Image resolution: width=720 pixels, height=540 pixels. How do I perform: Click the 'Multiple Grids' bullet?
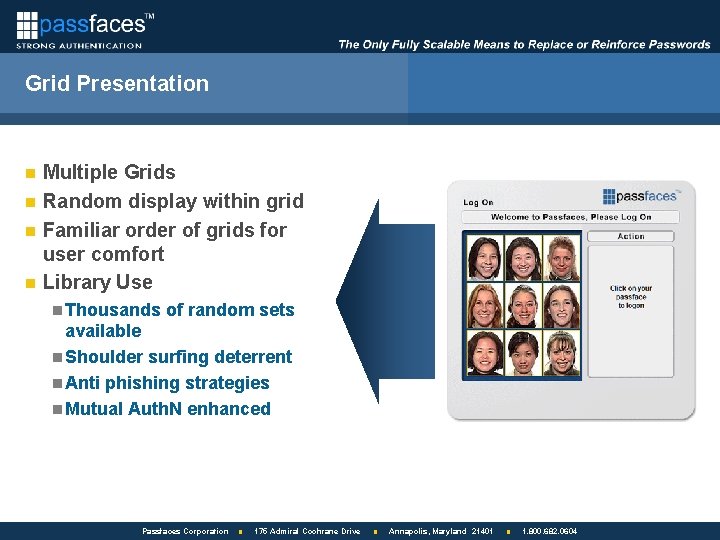109,172
